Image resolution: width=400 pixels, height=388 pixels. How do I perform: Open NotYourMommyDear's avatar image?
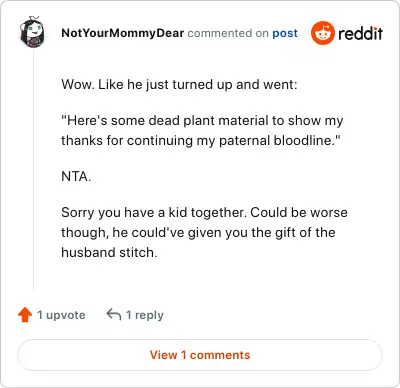[31, 32]
